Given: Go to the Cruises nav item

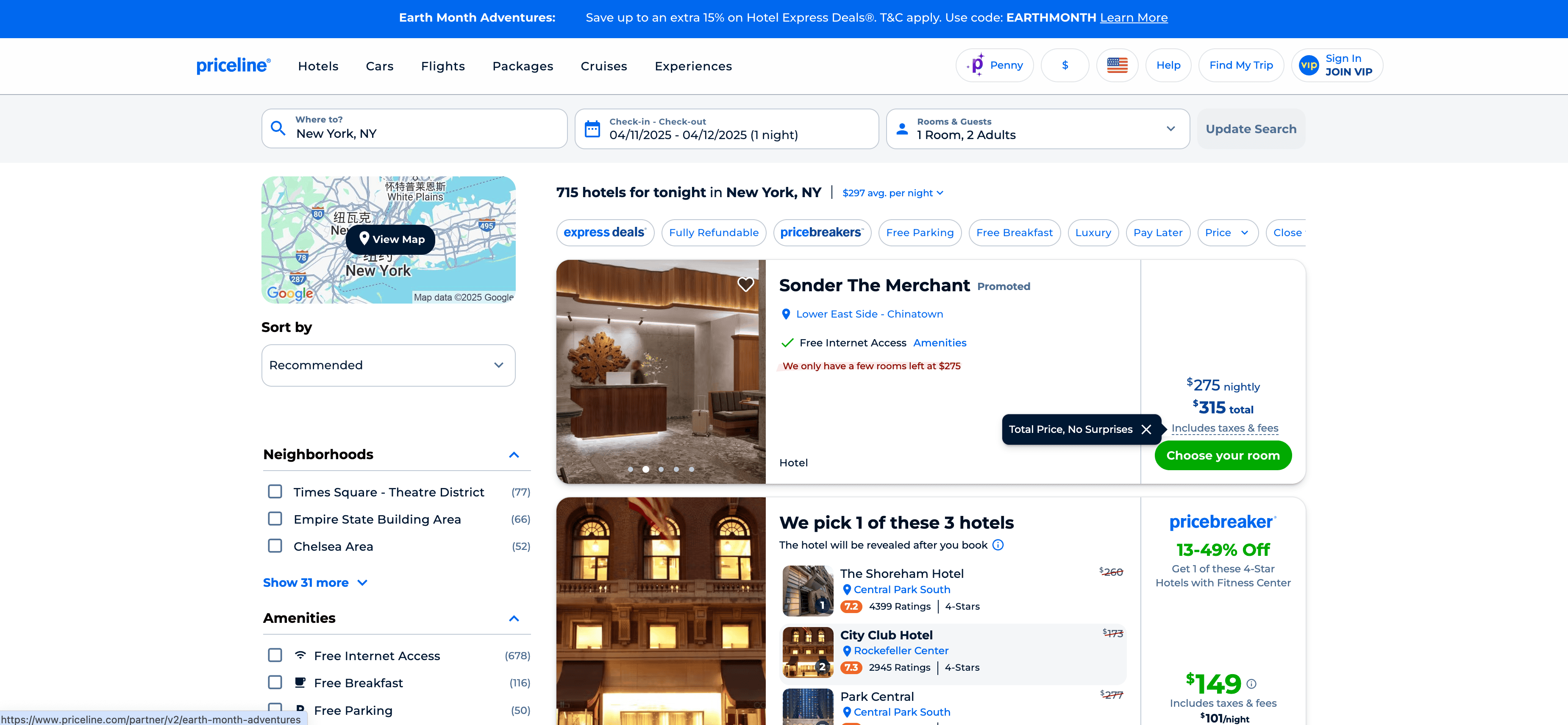Looking at the screenshot, I should [603, 66].
